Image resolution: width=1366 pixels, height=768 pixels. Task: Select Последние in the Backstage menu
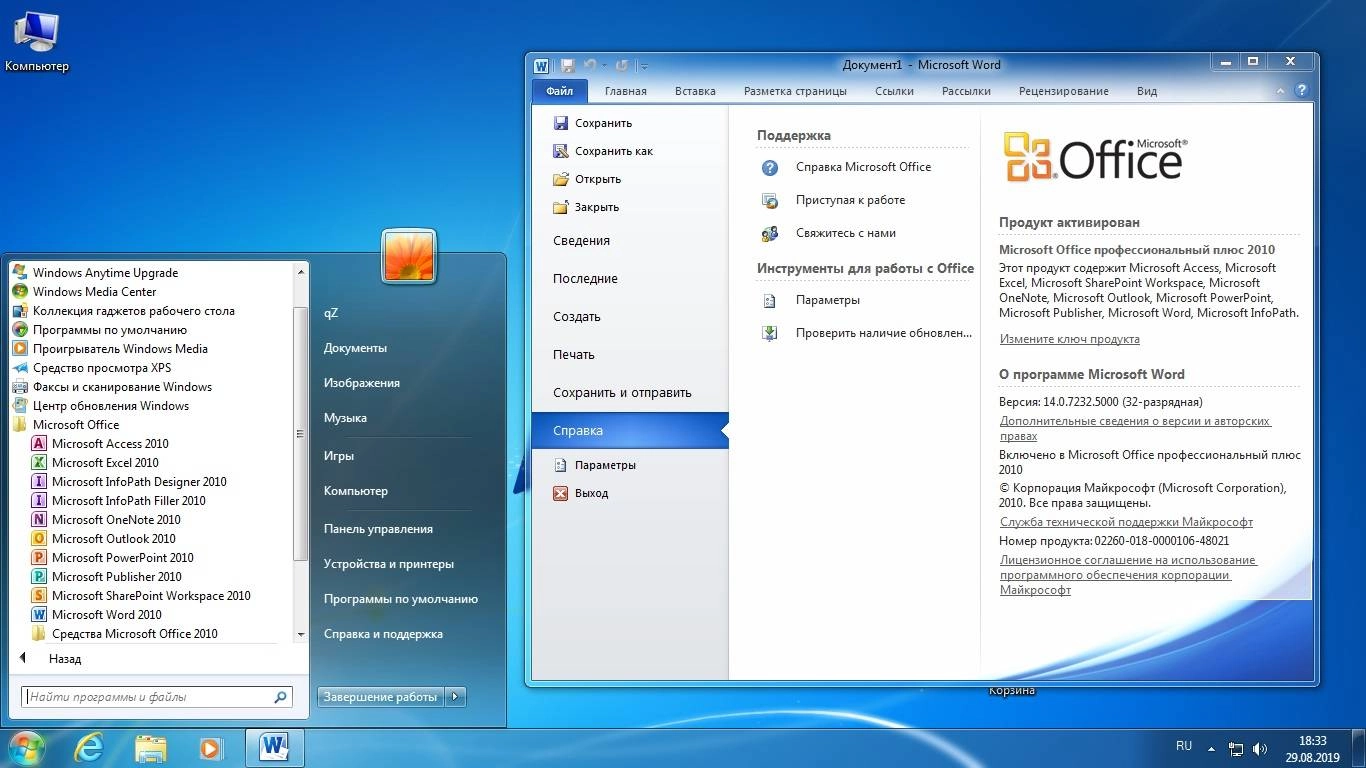[630, 279]
